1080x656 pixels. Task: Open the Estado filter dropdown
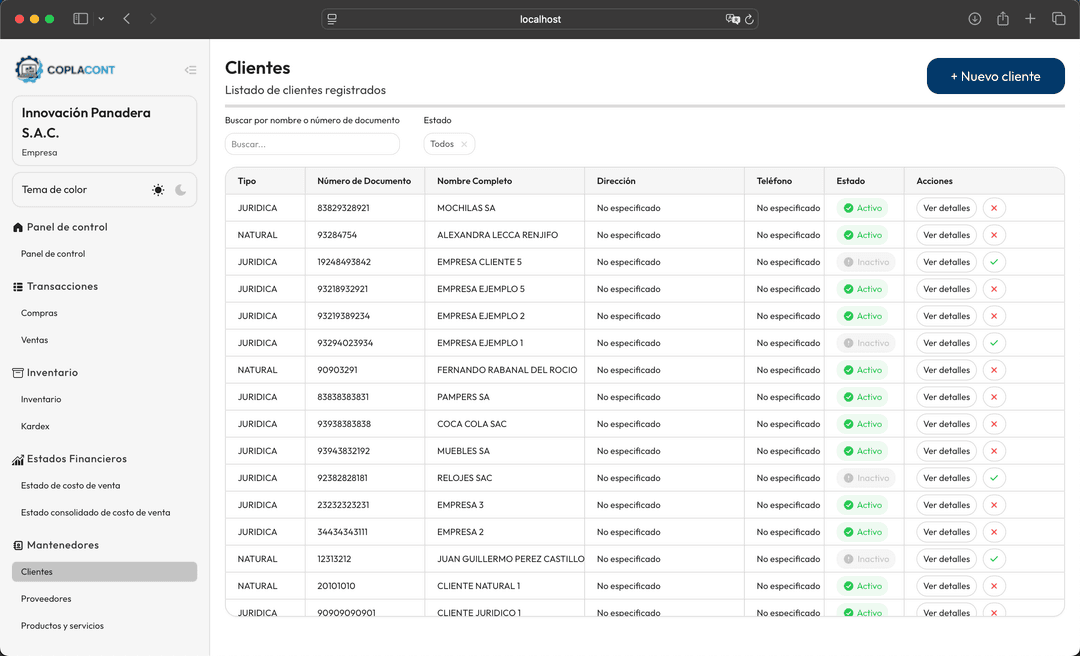442,144
